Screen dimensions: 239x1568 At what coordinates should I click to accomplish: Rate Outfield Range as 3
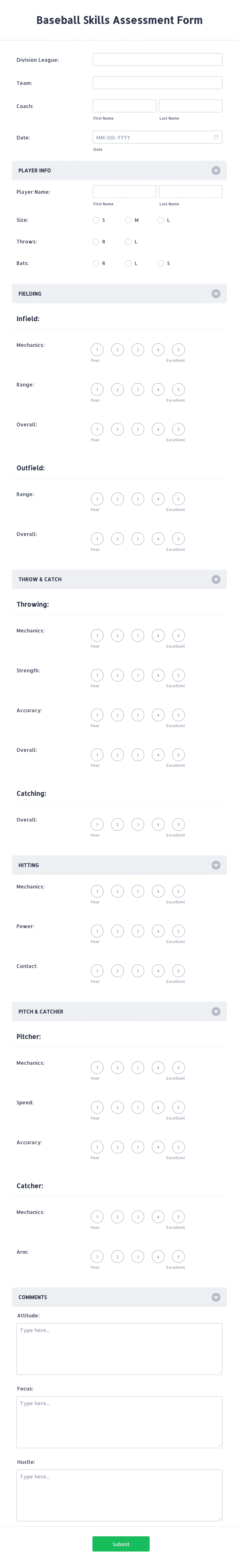138,499
